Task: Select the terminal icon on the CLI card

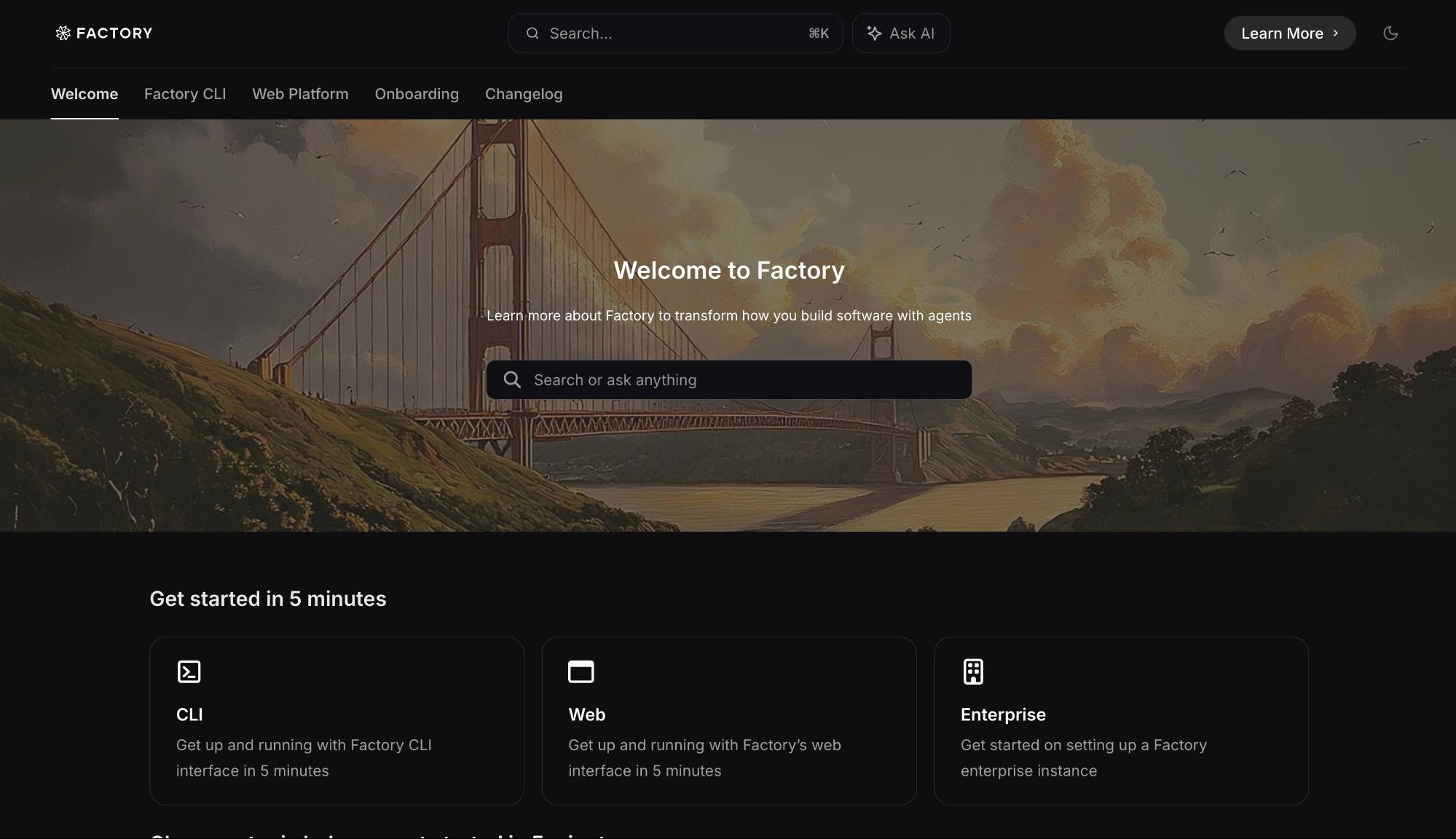Action: [189, 671]
